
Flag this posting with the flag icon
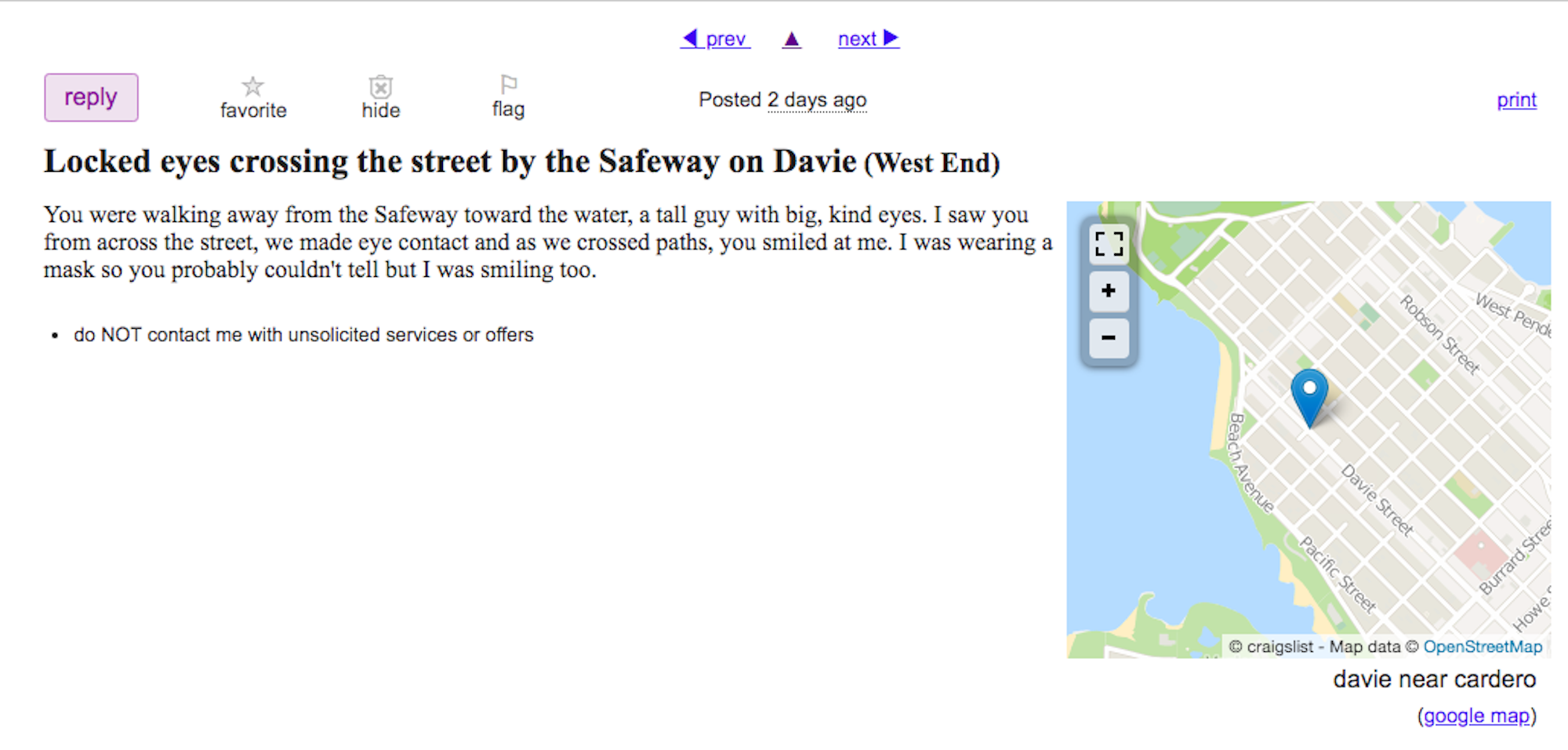coord(508,84)
